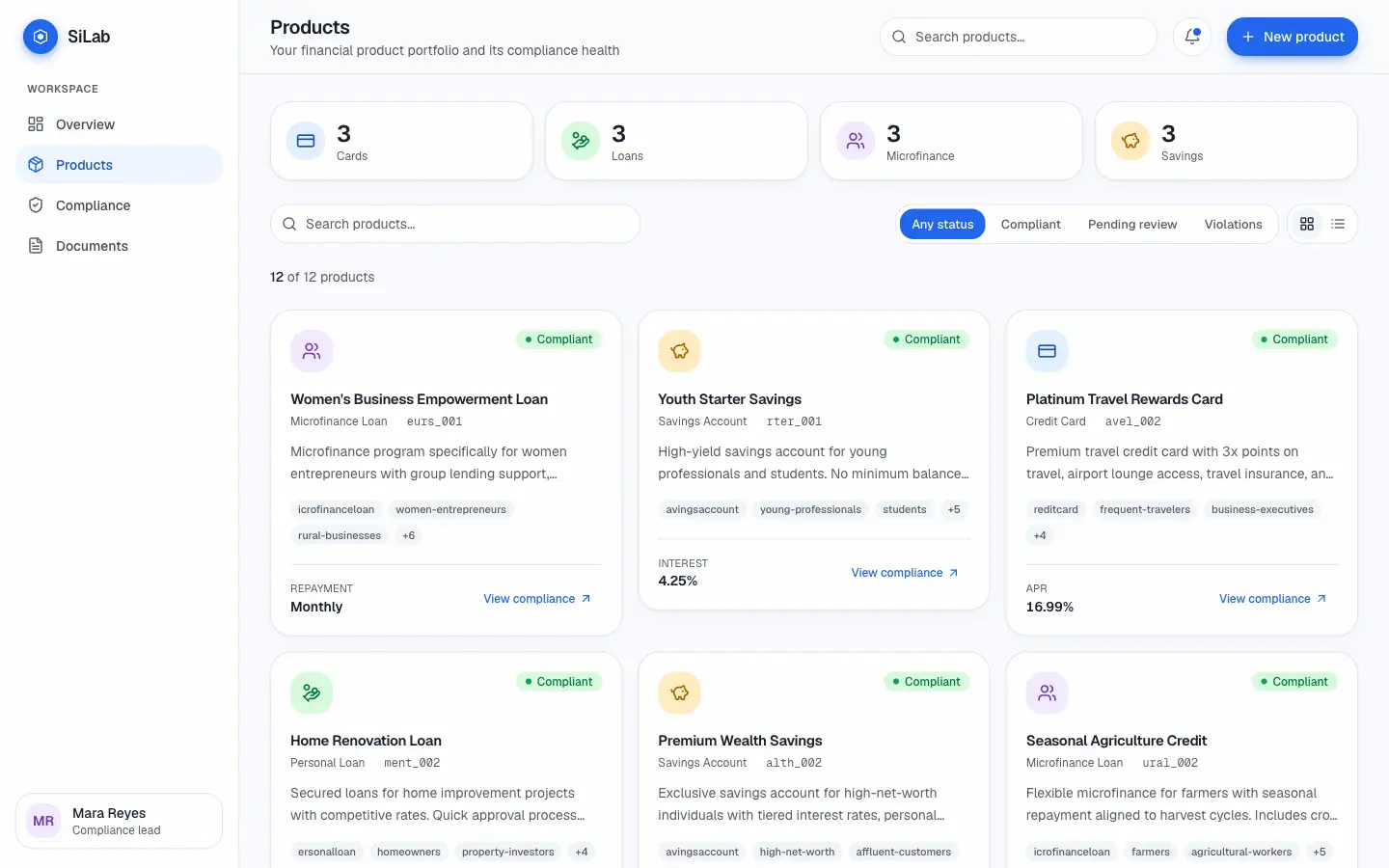Click the business-executives tag

[1262, 509]
